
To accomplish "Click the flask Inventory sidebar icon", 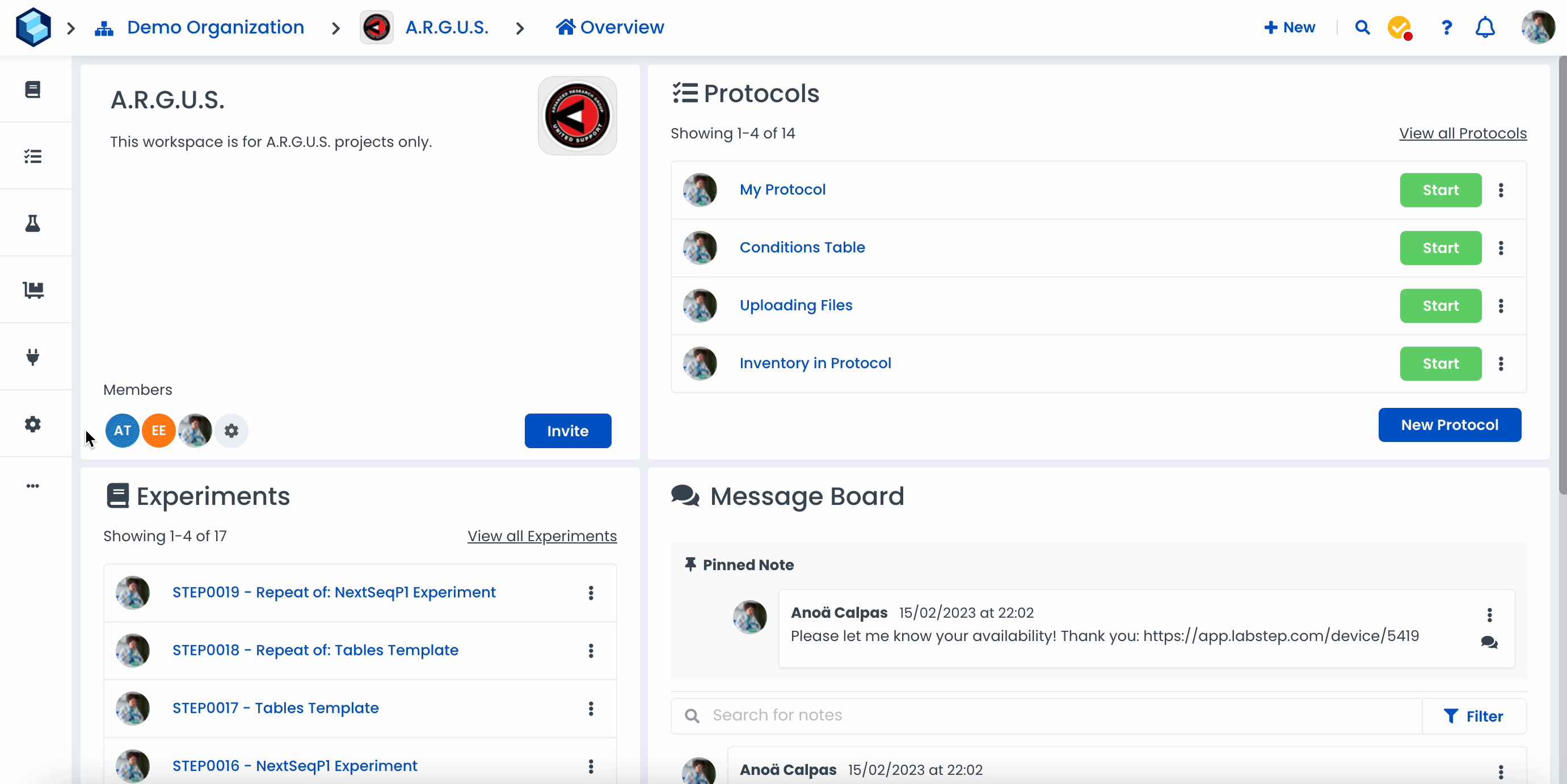I will (33, 223).
